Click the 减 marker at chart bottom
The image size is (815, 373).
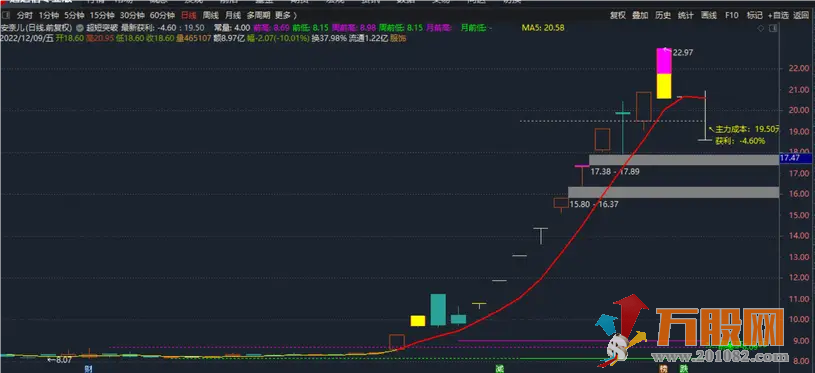coord(499,368)
